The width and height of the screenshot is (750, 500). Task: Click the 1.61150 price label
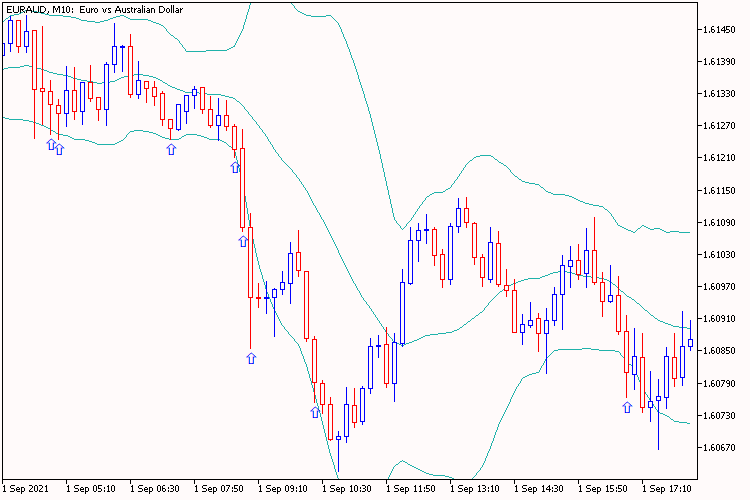(x=719, y=190)
